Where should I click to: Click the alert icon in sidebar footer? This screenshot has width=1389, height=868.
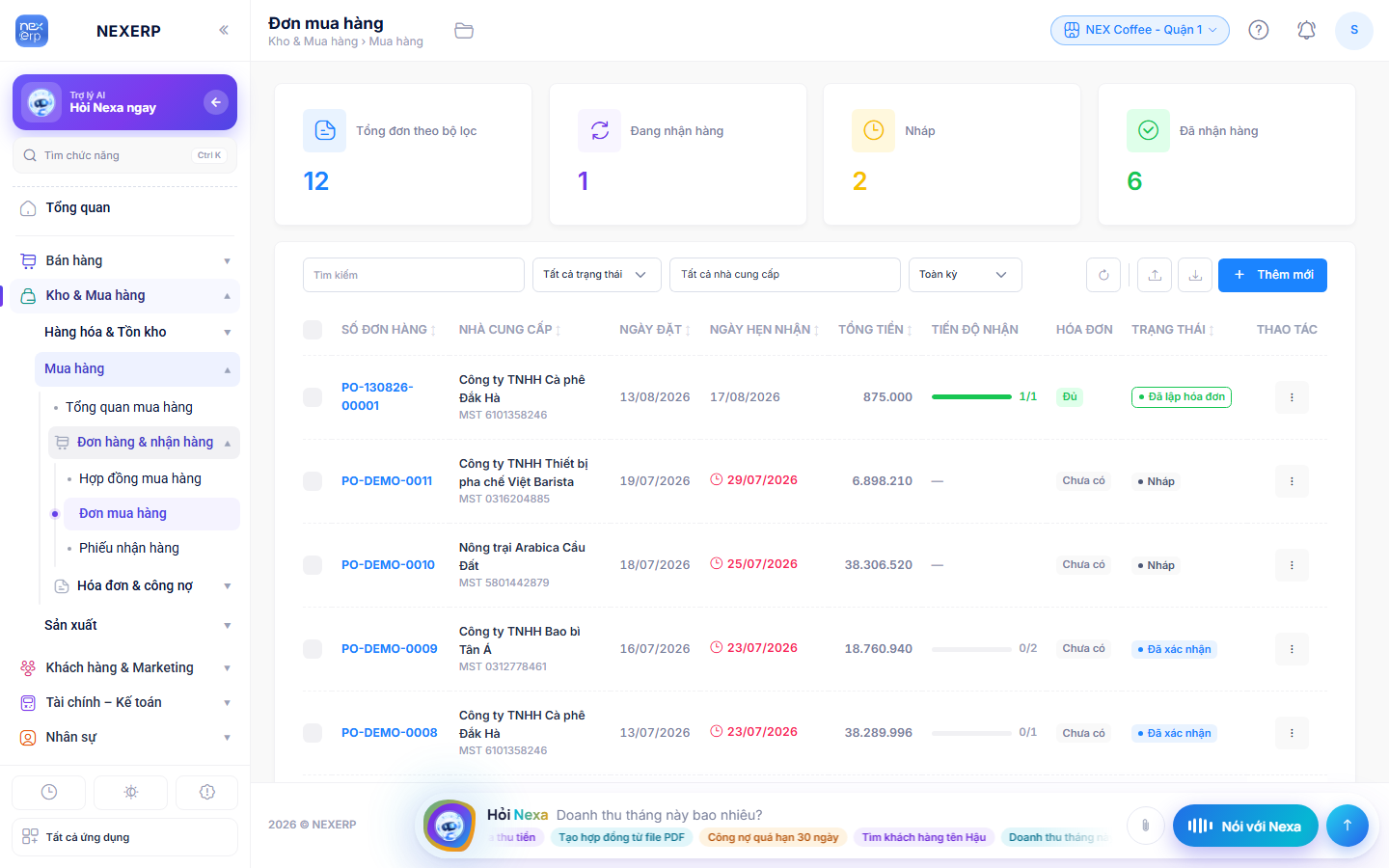coord(207,792)
